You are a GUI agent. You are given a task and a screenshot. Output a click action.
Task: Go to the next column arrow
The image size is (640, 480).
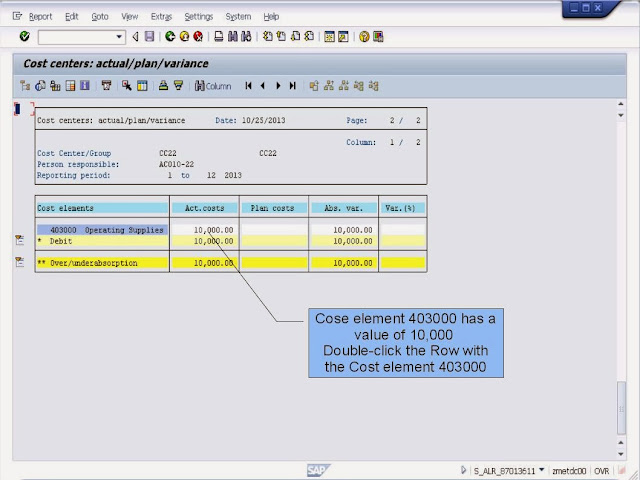pos(278,86)
